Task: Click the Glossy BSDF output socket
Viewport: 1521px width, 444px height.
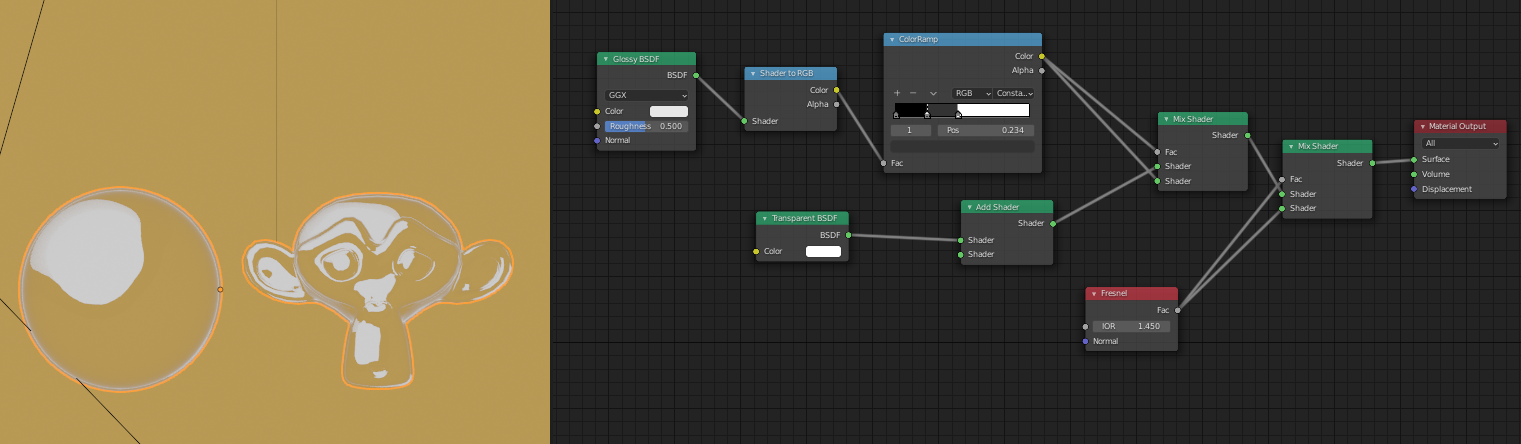Action: 696,75
